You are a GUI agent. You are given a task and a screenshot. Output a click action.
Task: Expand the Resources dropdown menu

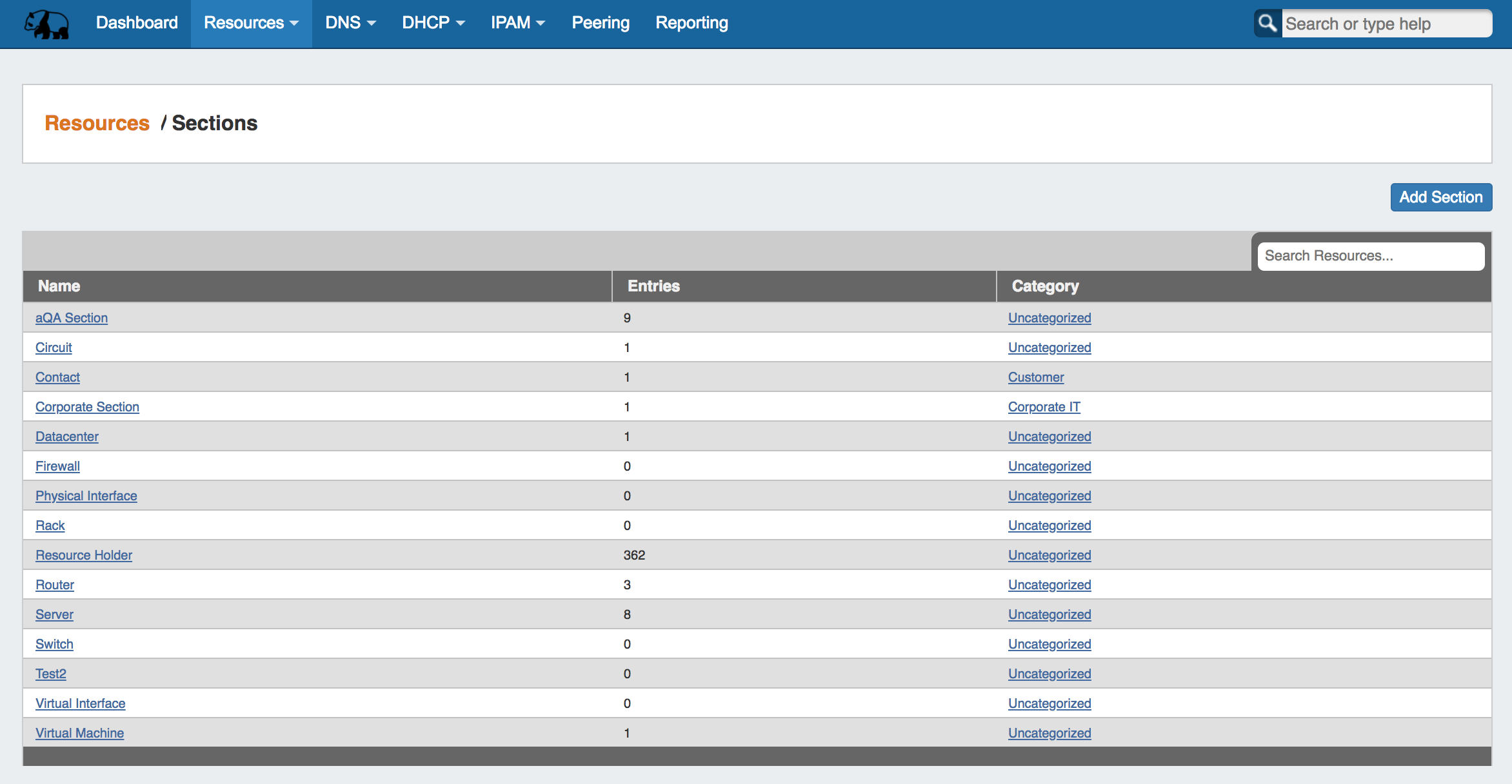coord(251,23)
